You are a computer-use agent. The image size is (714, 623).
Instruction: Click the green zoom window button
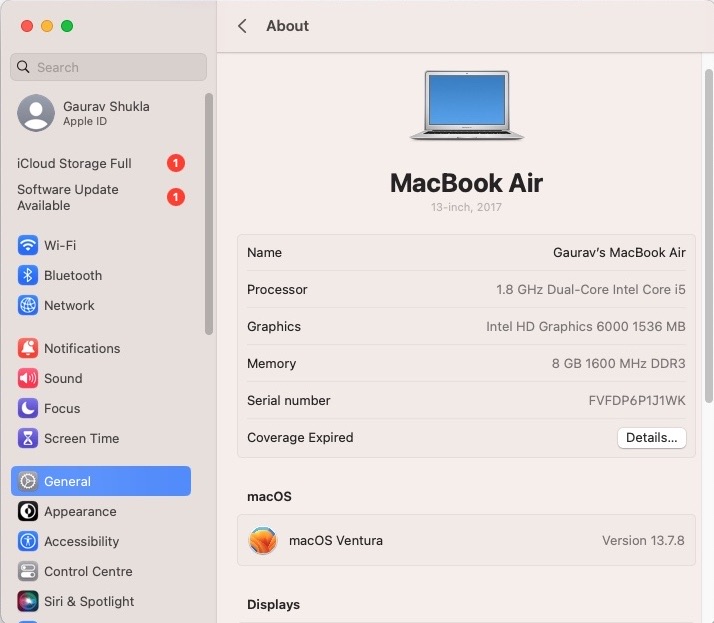(67, 26)
